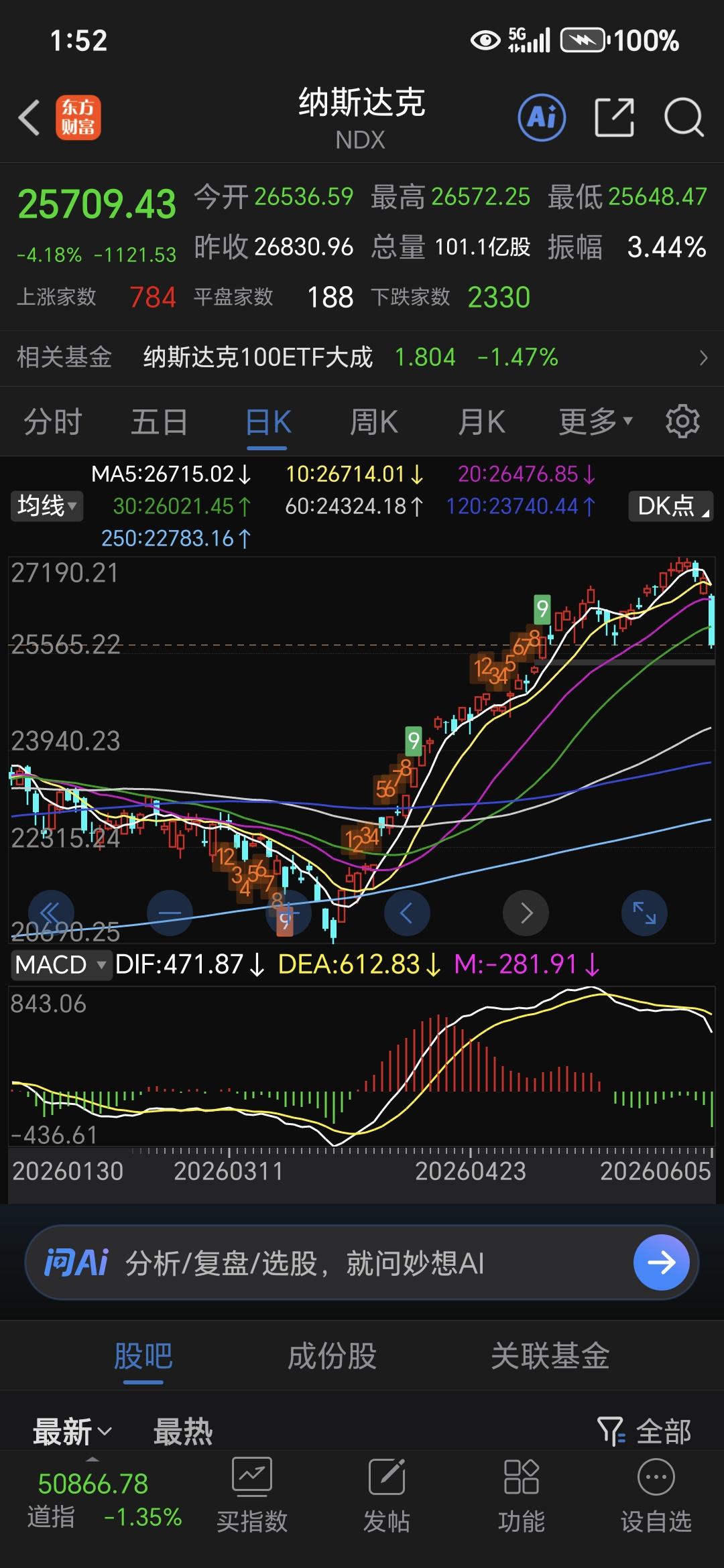Tap the 全部 filter label
This screenshot has width=724, height=1568.
point(664,1432)
